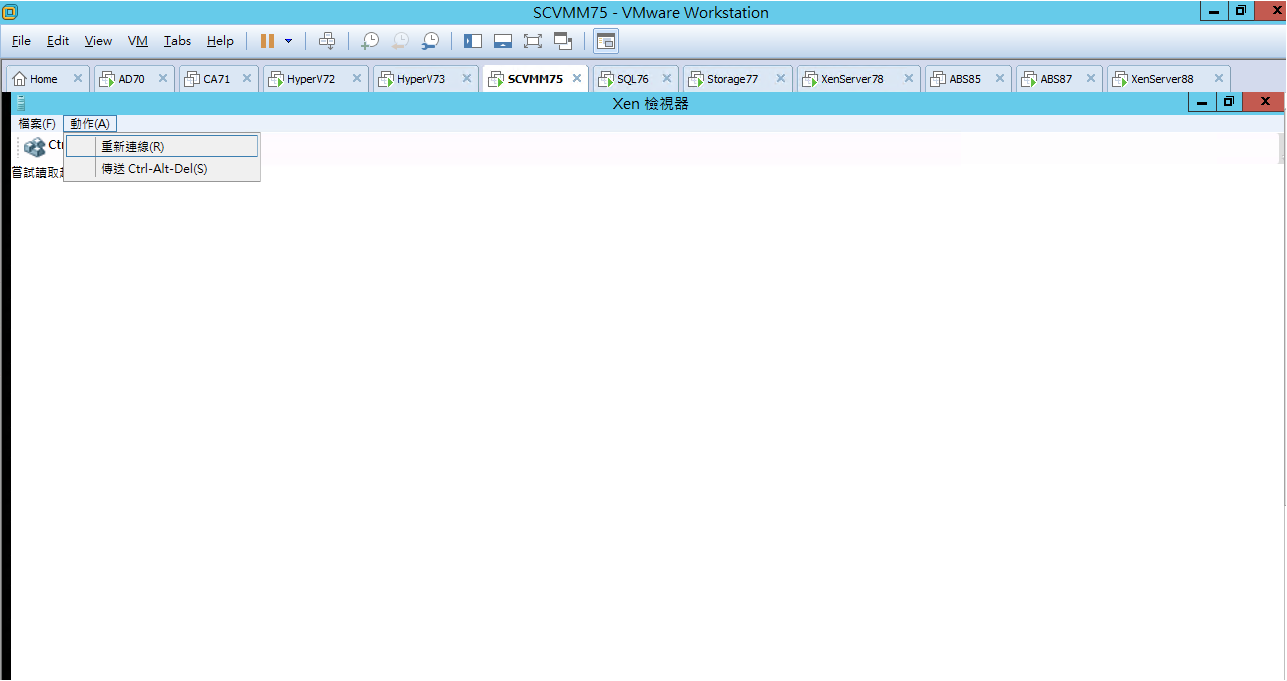Screen dimensions: 1287x681
Task: Close the XenServer88 tab
Action: [1219, 79]
